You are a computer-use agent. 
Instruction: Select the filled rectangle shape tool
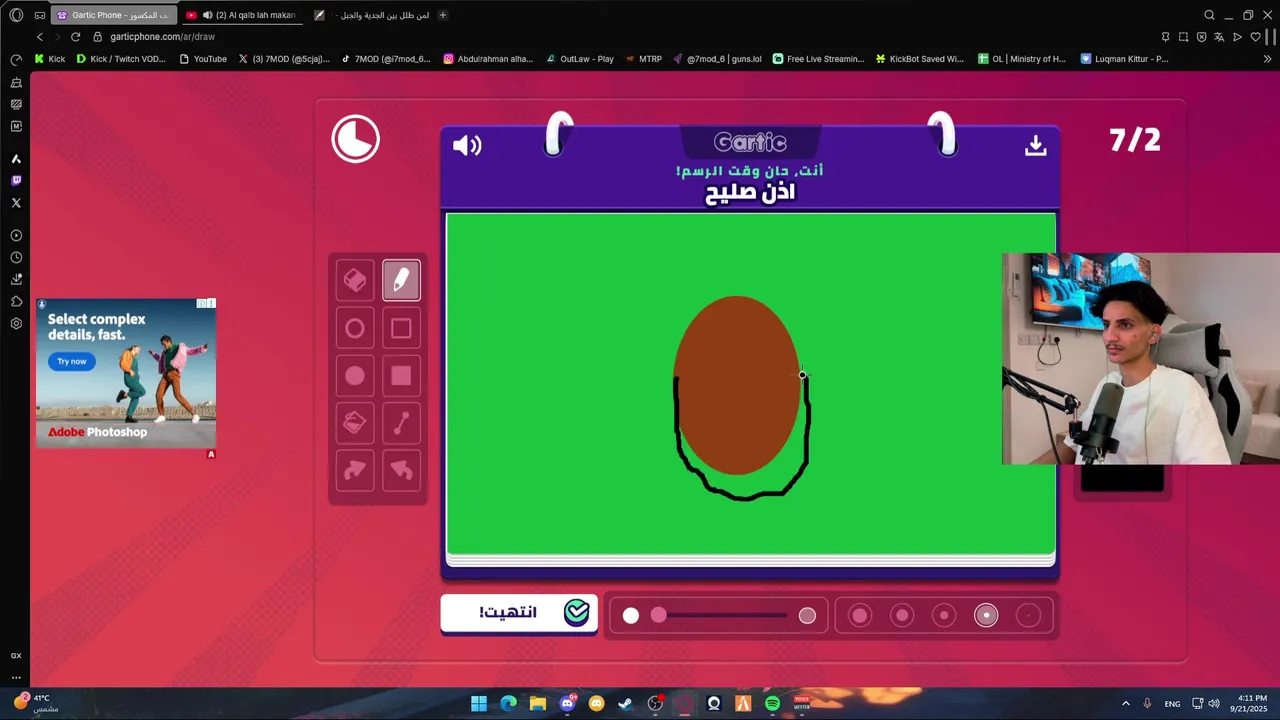click(401, 376)
